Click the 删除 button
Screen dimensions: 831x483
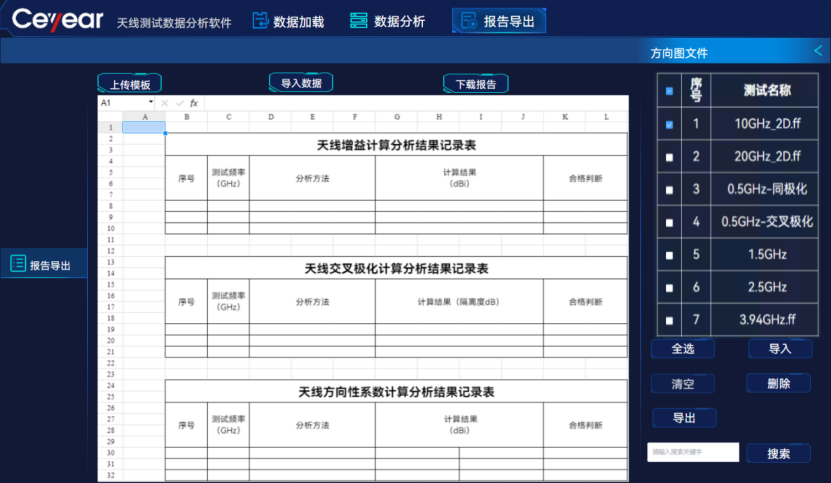[779, 383]
